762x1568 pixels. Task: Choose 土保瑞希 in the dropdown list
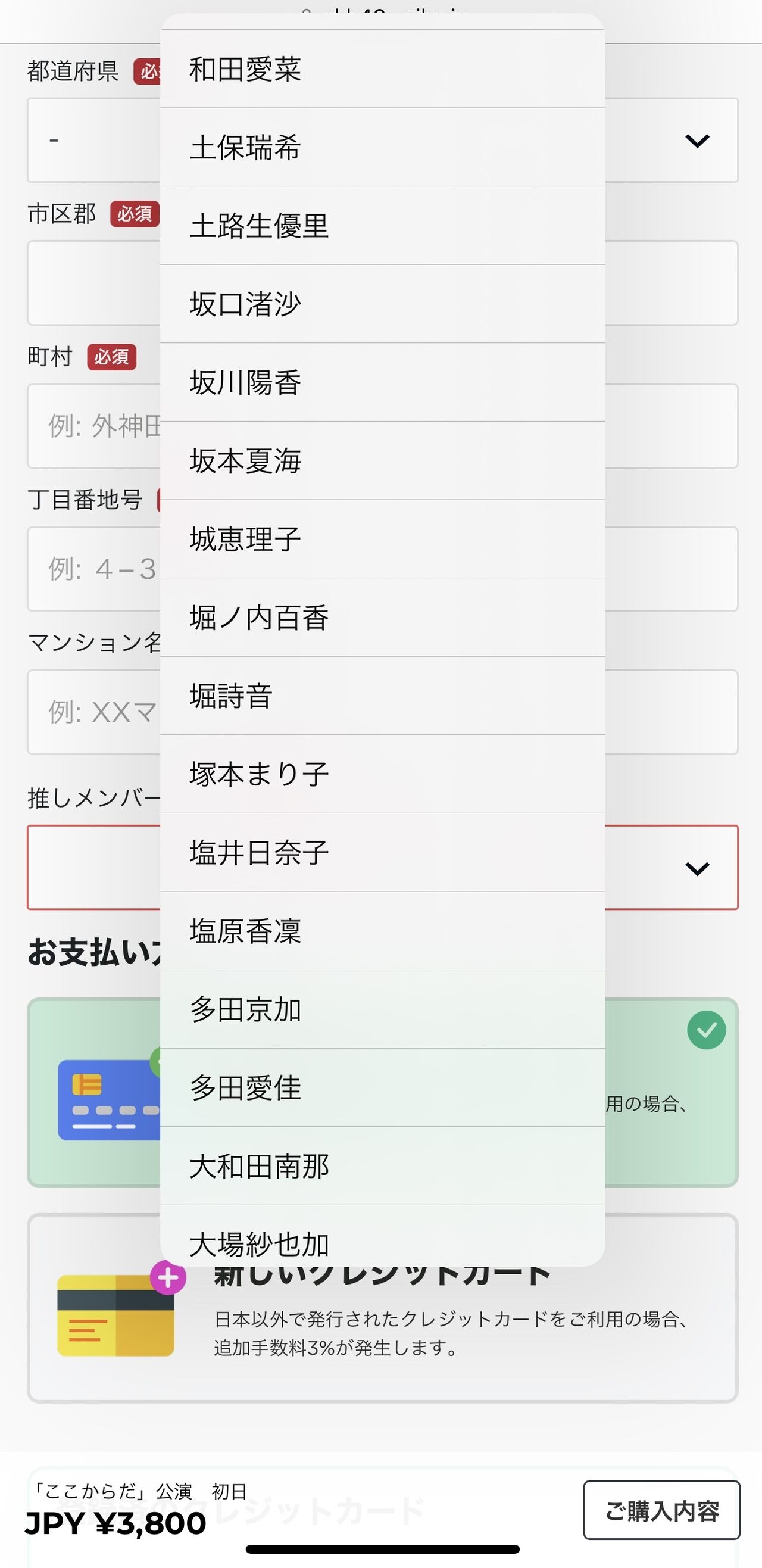(x=382, y=147)
